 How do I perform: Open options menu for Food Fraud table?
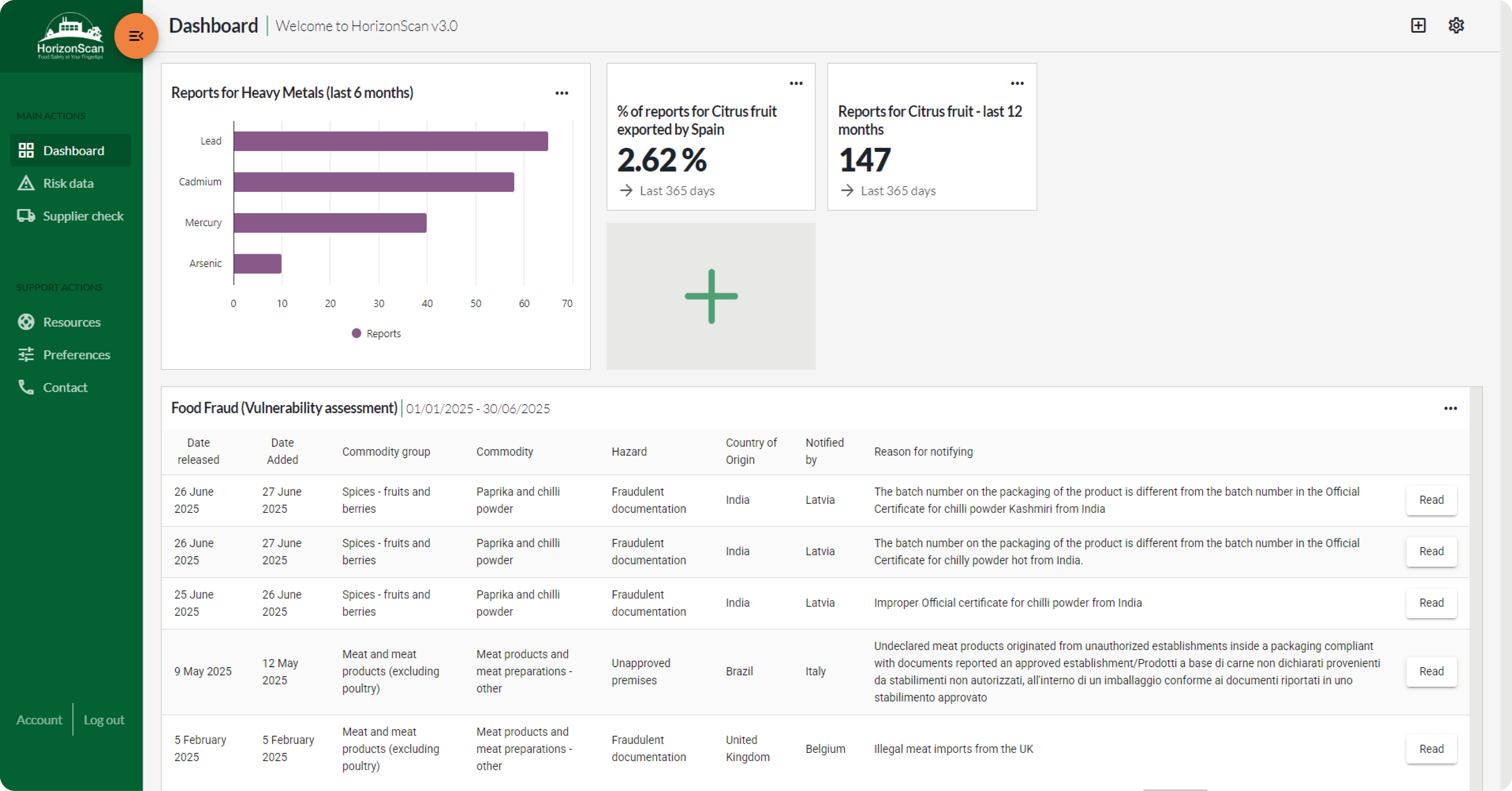[x=1450, y=408]
